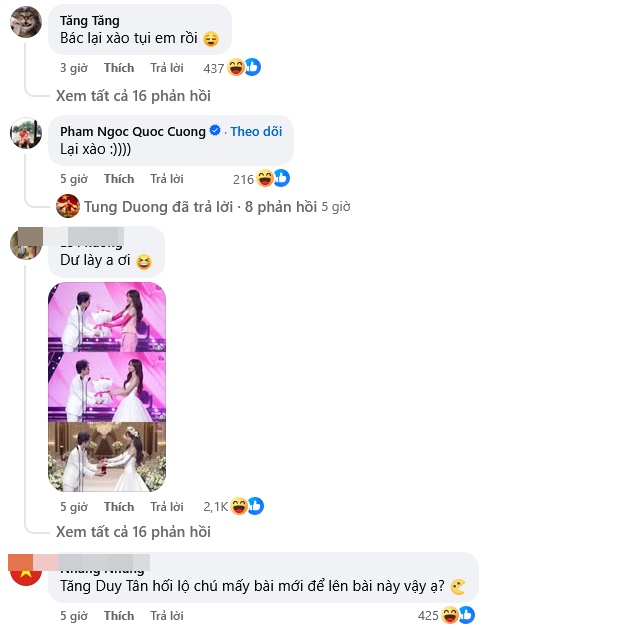624x627 pixels.
Task: Click the Vietnam flag avatar of last commenter
Action: coord(26,570)
